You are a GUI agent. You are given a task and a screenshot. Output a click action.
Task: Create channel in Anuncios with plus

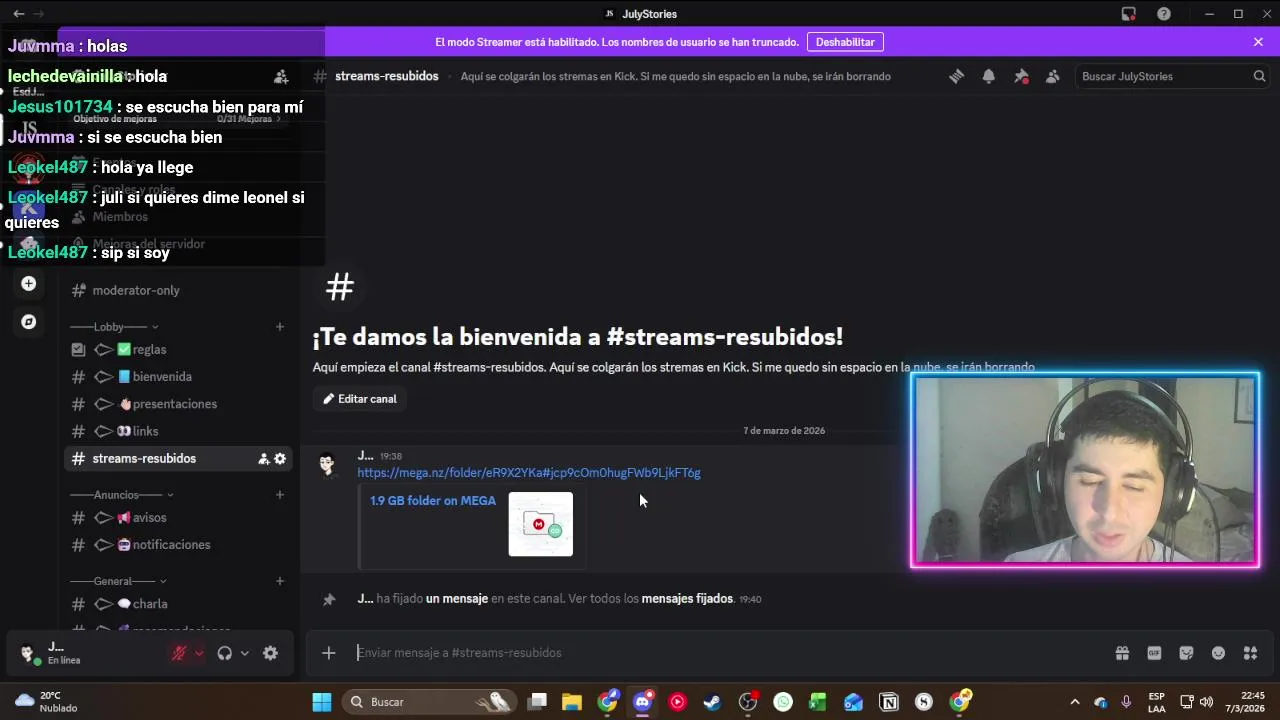pos(280,495)
